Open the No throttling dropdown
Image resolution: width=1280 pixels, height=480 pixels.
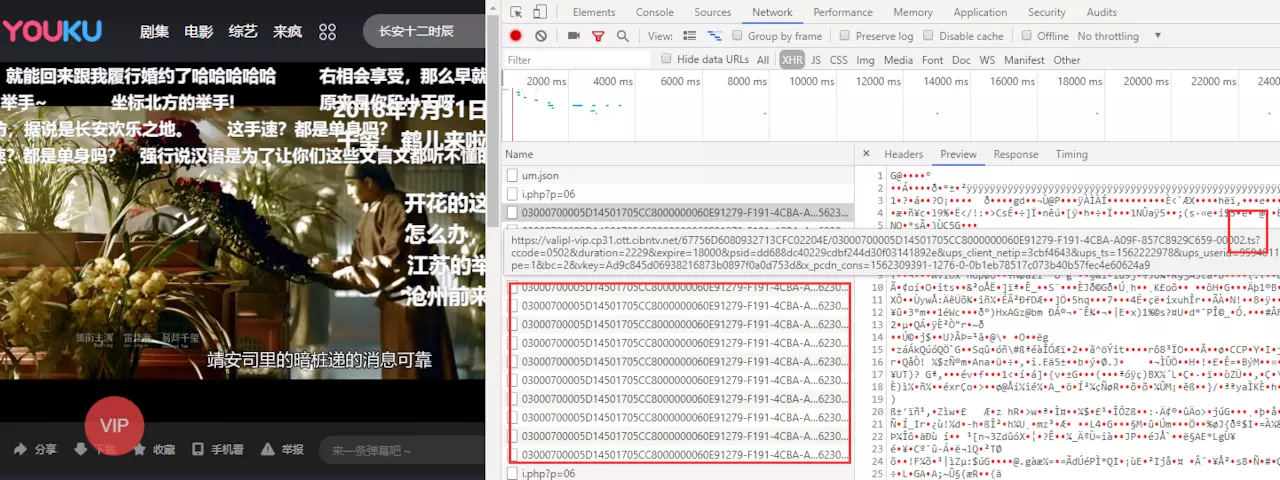(x=1118, y=36)
